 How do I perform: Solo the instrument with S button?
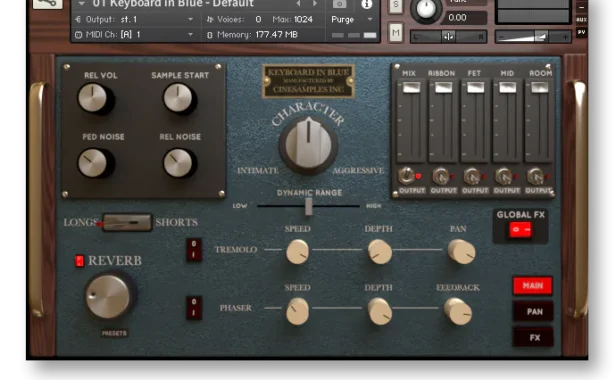pyautogui.click(x=396, y=5)
